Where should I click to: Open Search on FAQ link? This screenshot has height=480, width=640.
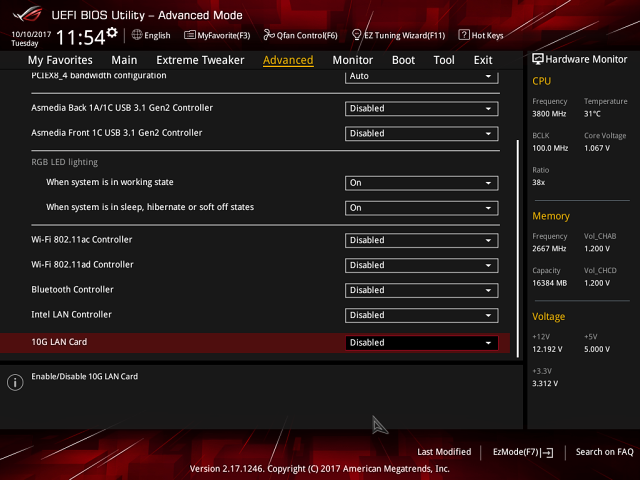[x=604, y=452]
